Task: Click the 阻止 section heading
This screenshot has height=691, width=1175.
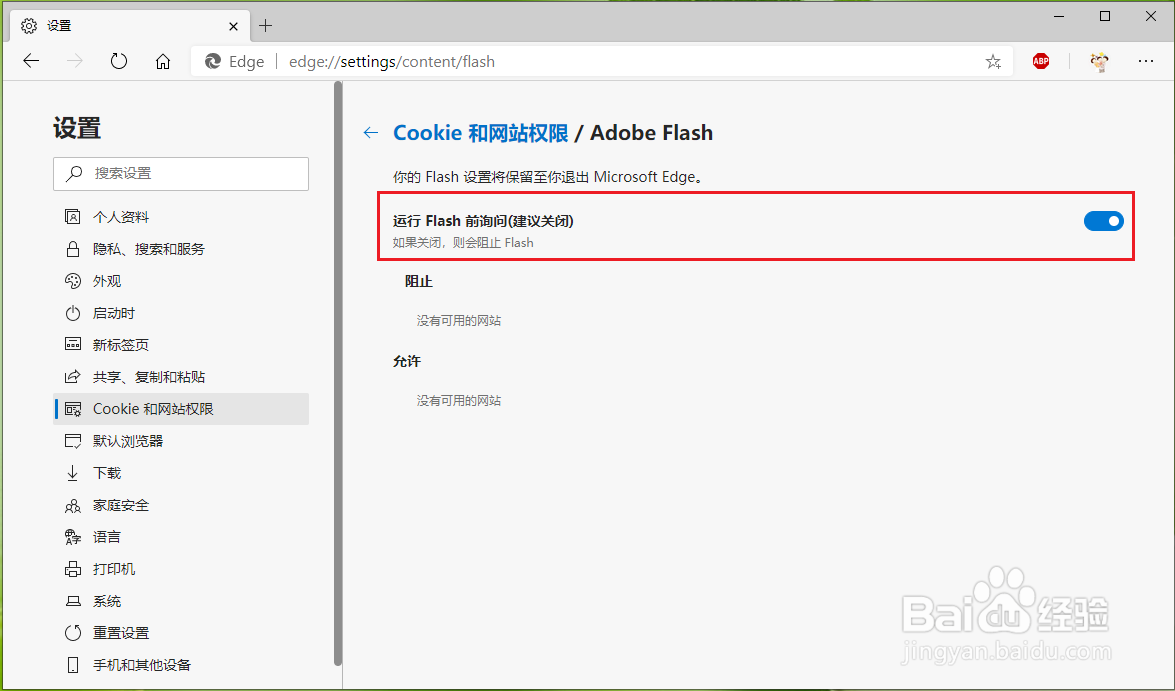Action: pyautogui.click(x=419, y=282)
